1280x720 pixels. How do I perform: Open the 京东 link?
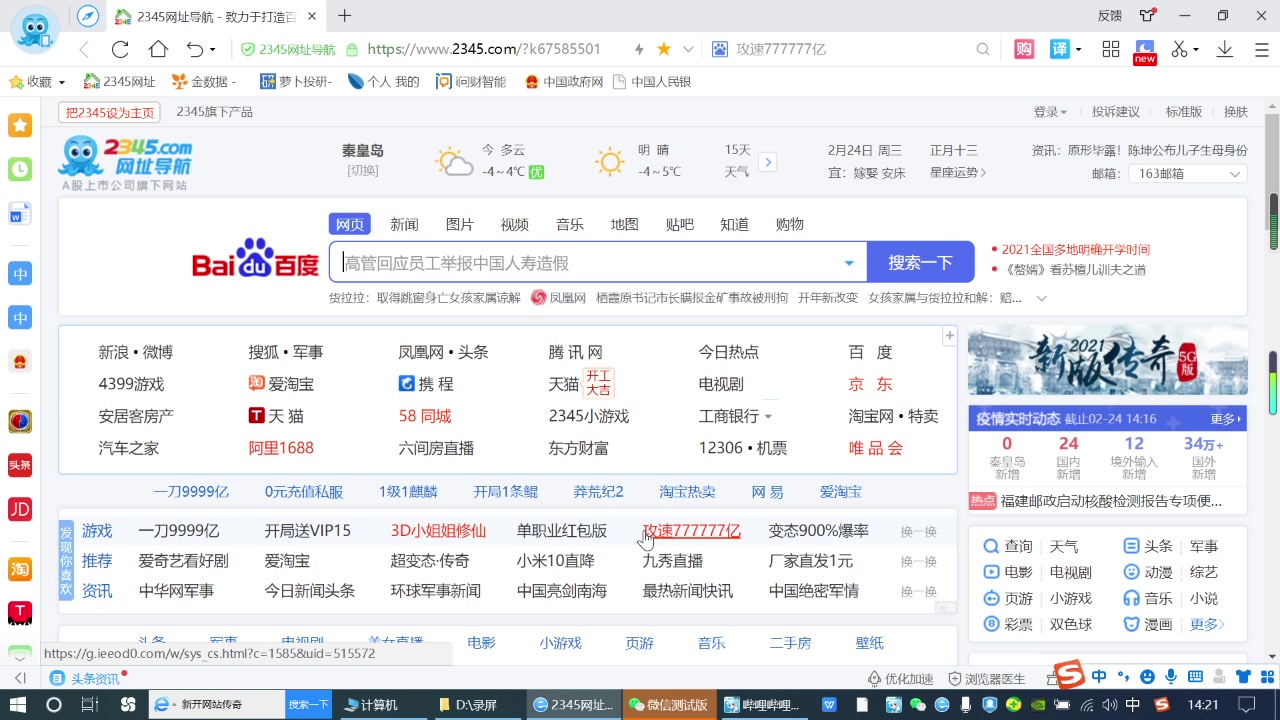(870, 384)
